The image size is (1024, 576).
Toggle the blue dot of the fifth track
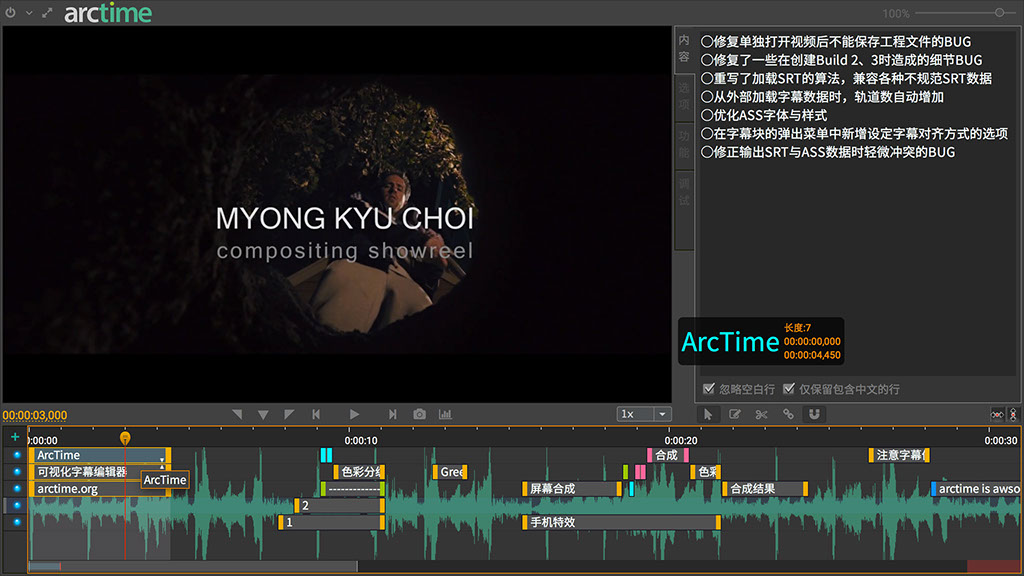click(17, 522)
